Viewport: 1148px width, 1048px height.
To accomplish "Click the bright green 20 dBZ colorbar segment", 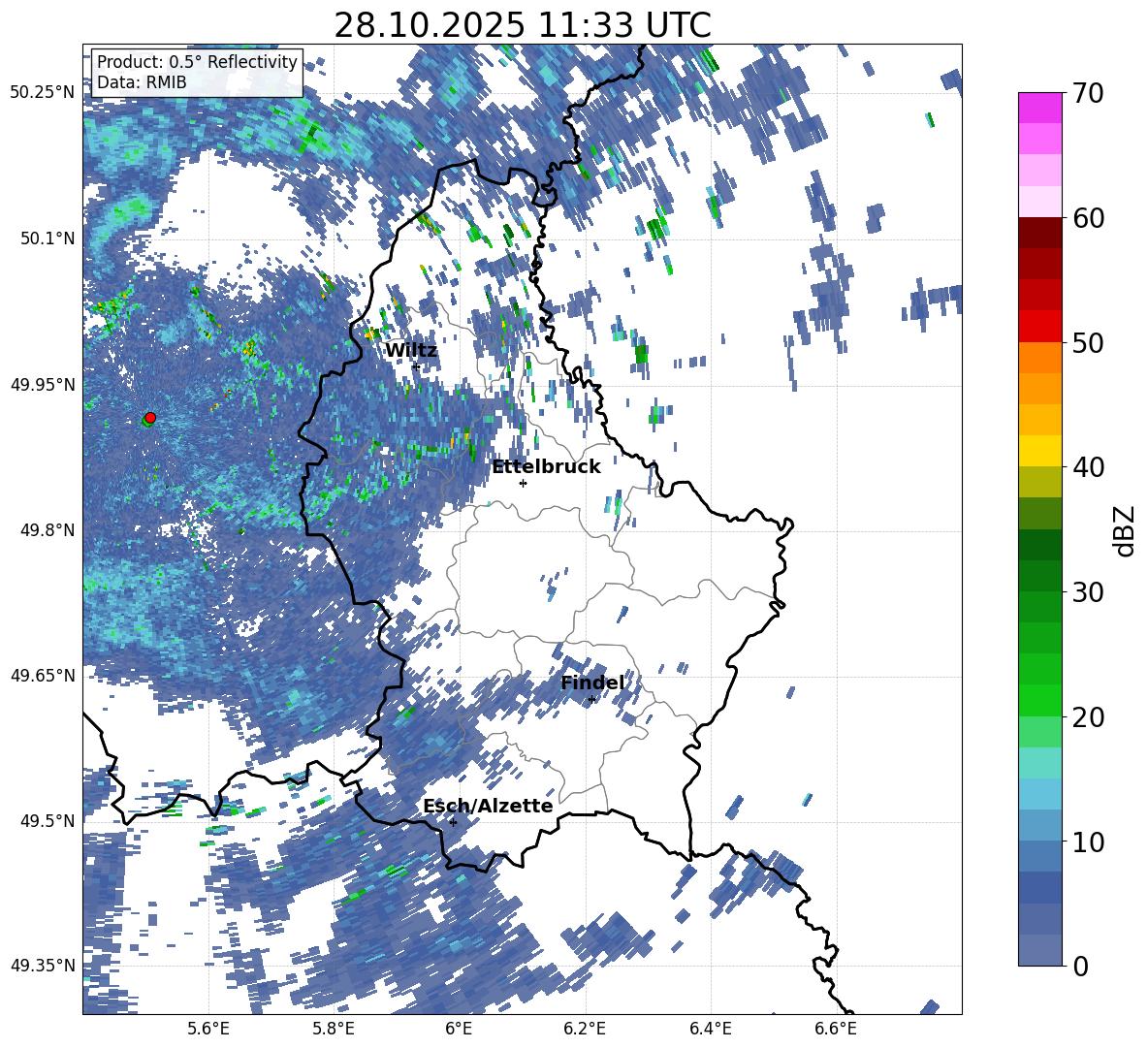I will tap(1039, 701).
